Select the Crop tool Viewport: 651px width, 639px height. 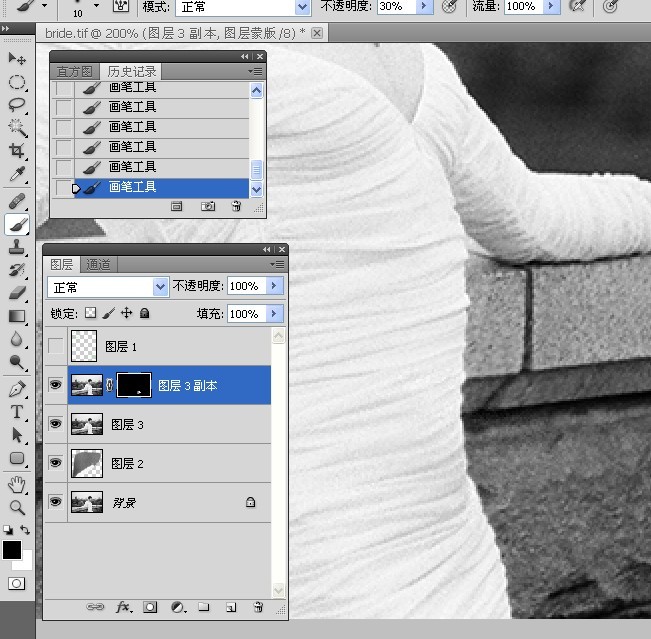click(17, 150)
